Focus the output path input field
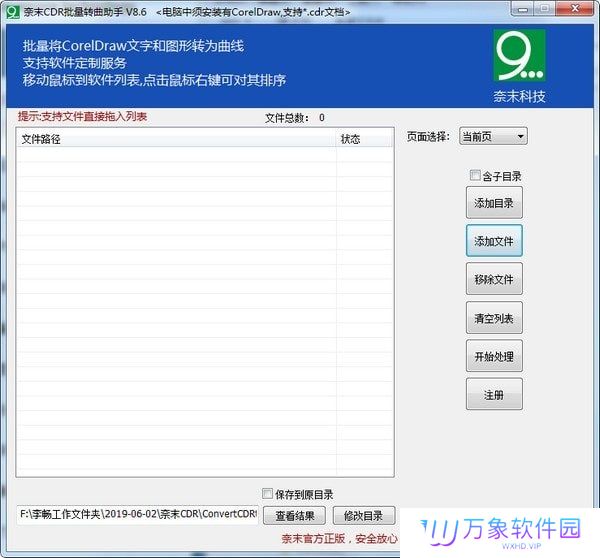The width and height of the screenshot is (600, 558). (138, 514)
